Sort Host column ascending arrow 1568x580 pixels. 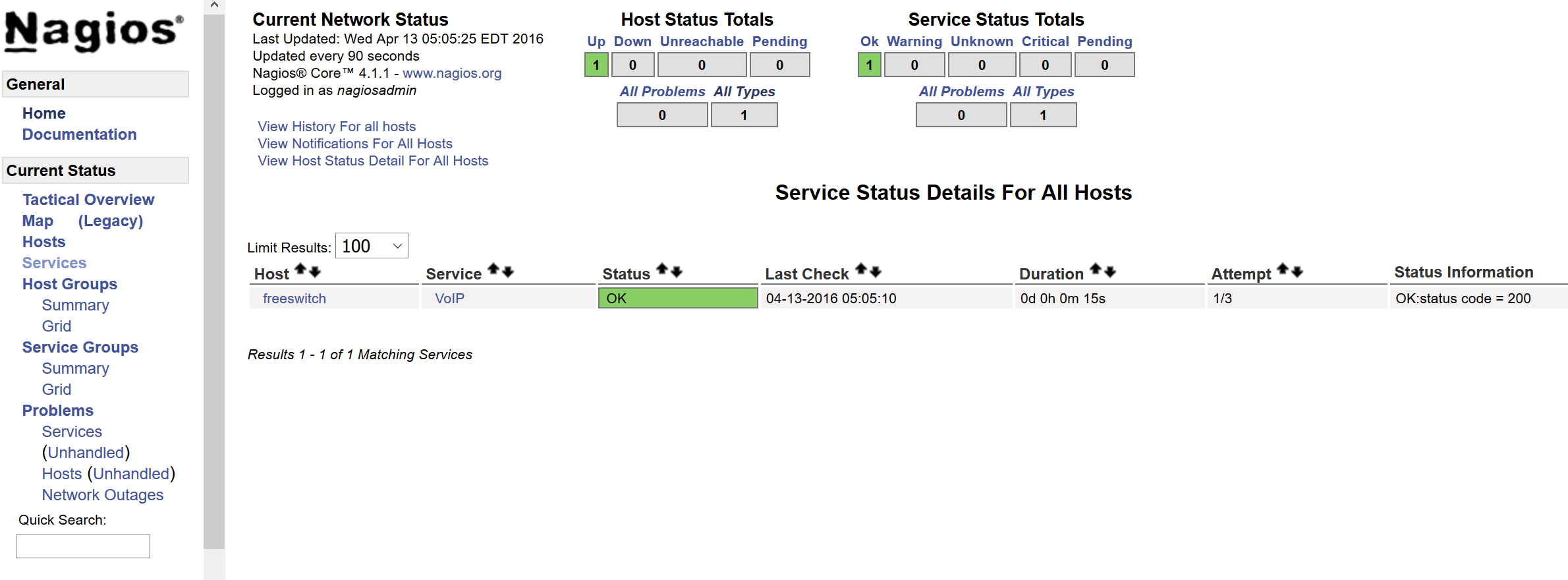tap(300, 270)
